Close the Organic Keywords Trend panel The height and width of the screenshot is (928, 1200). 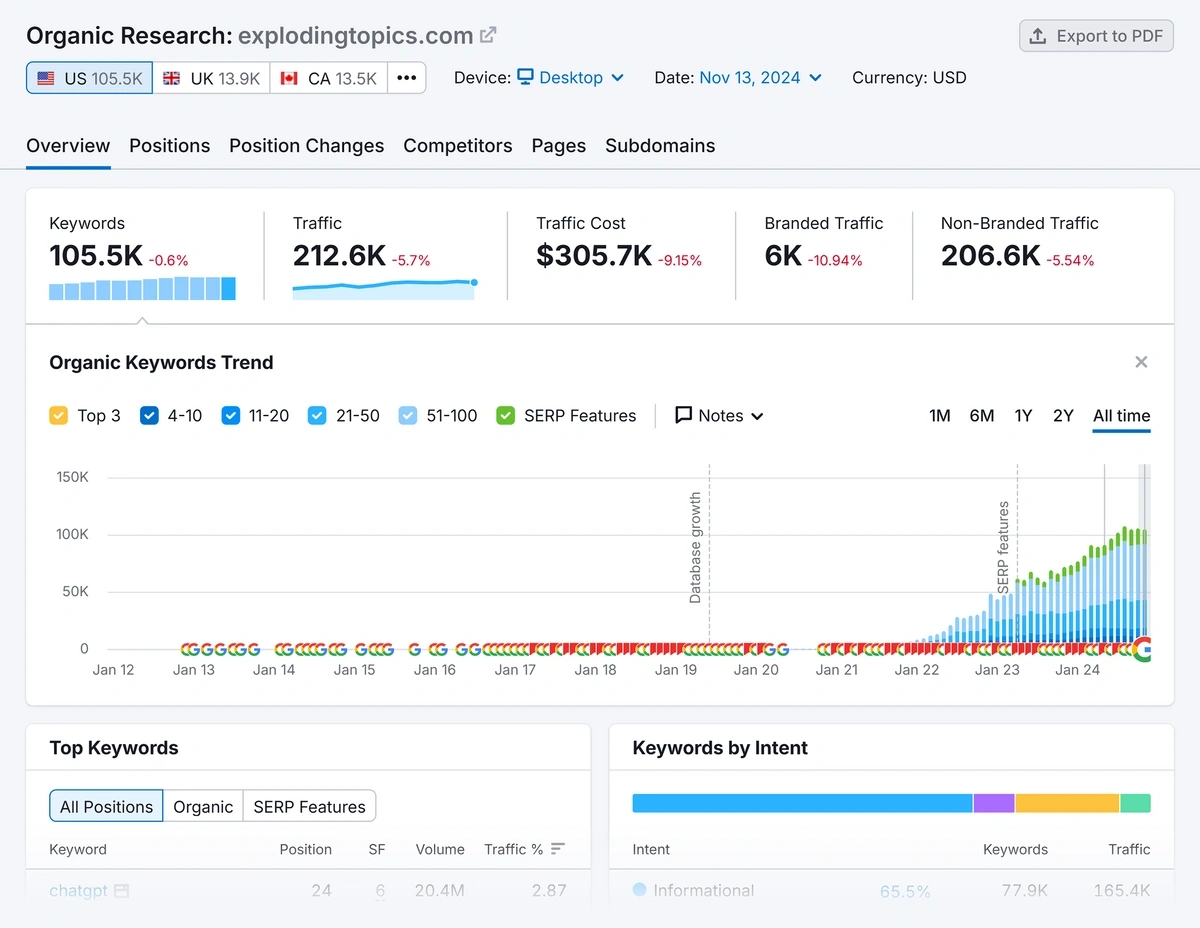(x=1141, y=362)
